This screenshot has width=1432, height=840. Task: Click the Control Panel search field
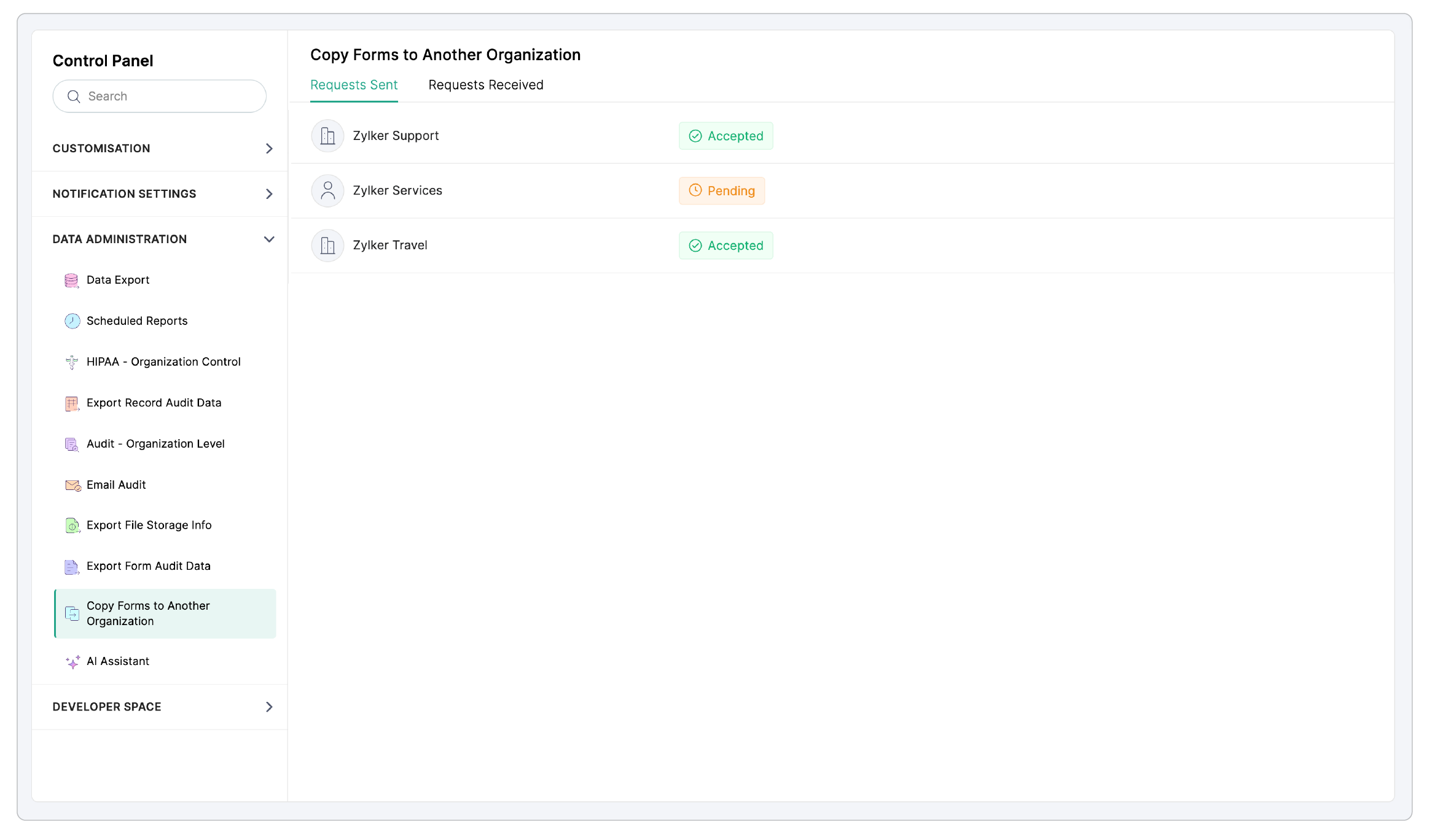(x=166, y=96)
